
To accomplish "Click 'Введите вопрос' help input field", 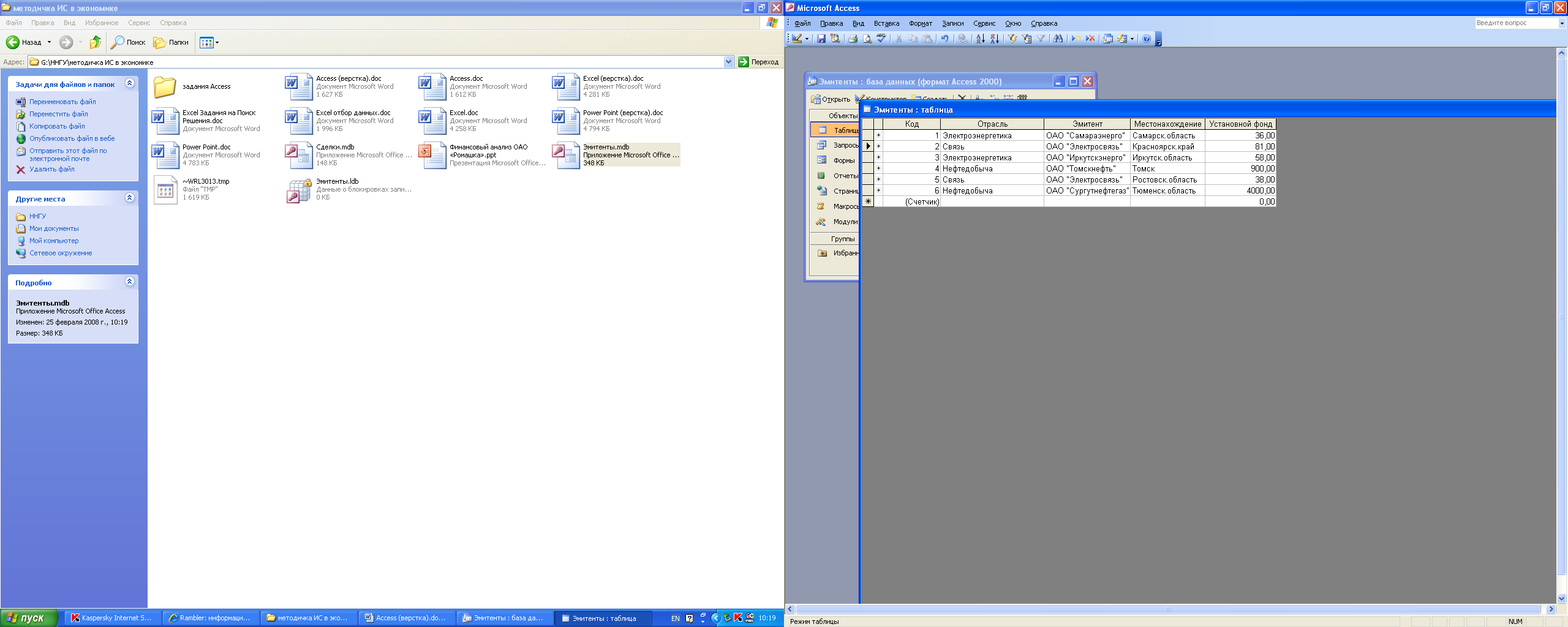I will tap(1516, 23).
